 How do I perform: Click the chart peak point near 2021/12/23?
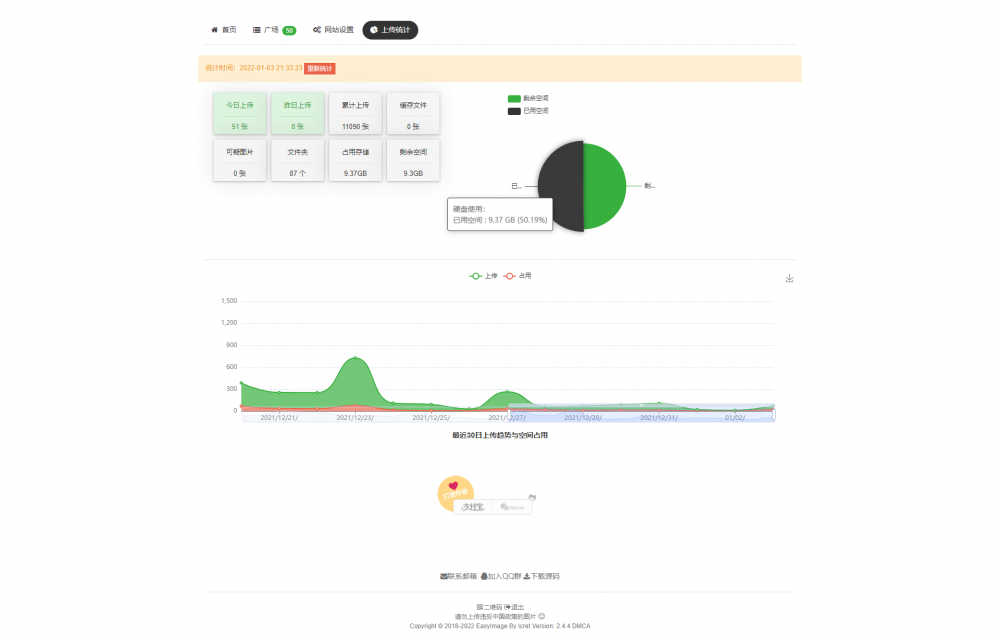[x=355, y=358]
